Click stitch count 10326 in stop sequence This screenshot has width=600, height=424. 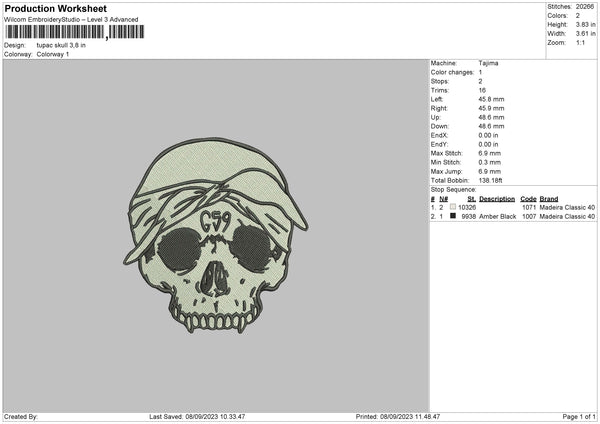click(x=467, y=207)
